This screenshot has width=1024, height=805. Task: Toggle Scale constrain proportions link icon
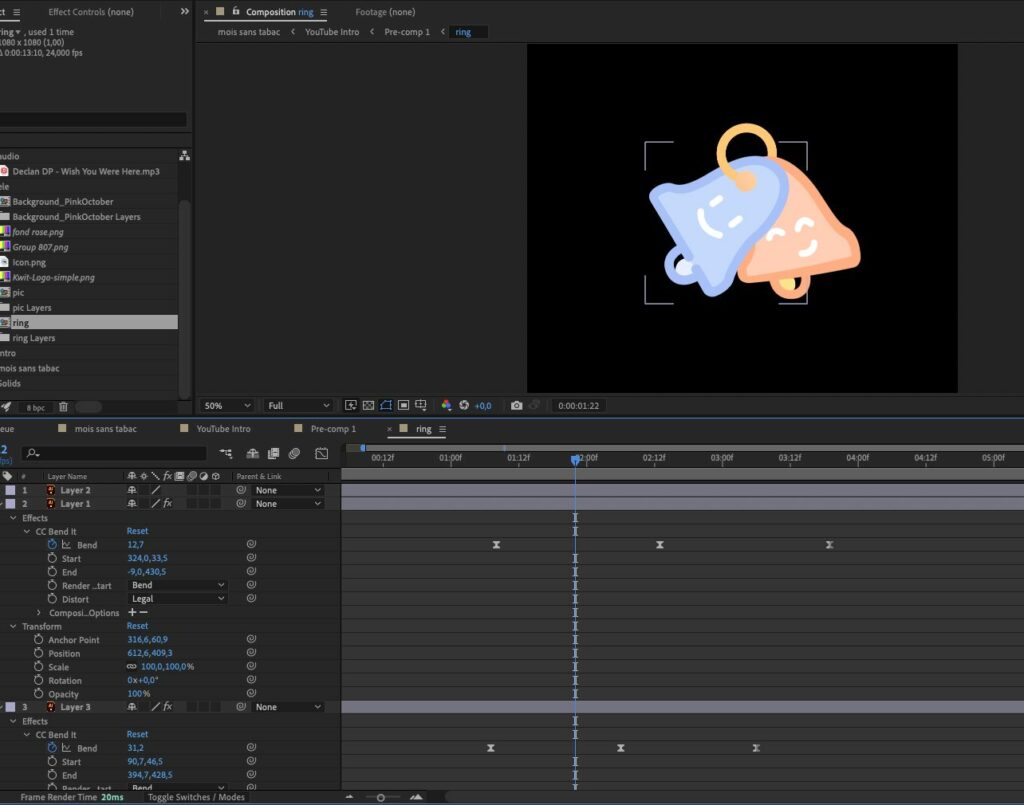tap(131, 666)
